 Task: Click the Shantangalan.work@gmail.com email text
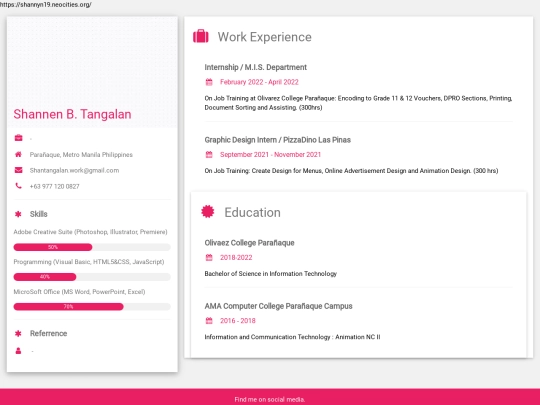tap(74, 170)
